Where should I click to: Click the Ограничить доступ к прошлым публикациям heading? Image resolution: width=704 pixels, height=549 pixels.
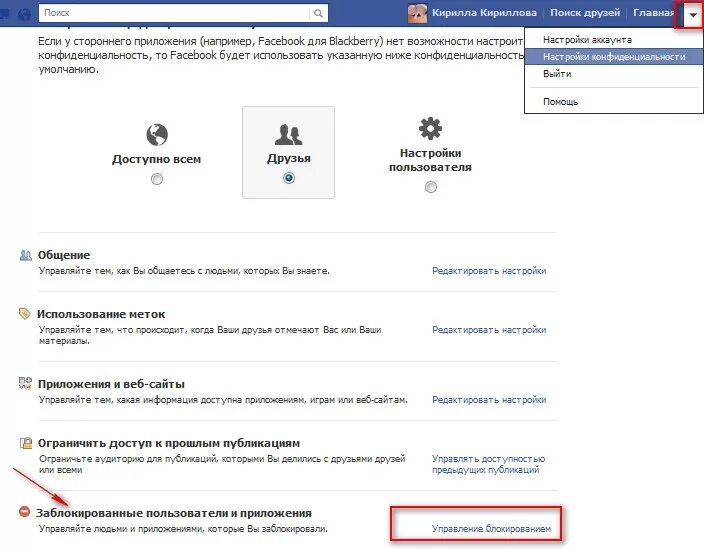(169, 443)
